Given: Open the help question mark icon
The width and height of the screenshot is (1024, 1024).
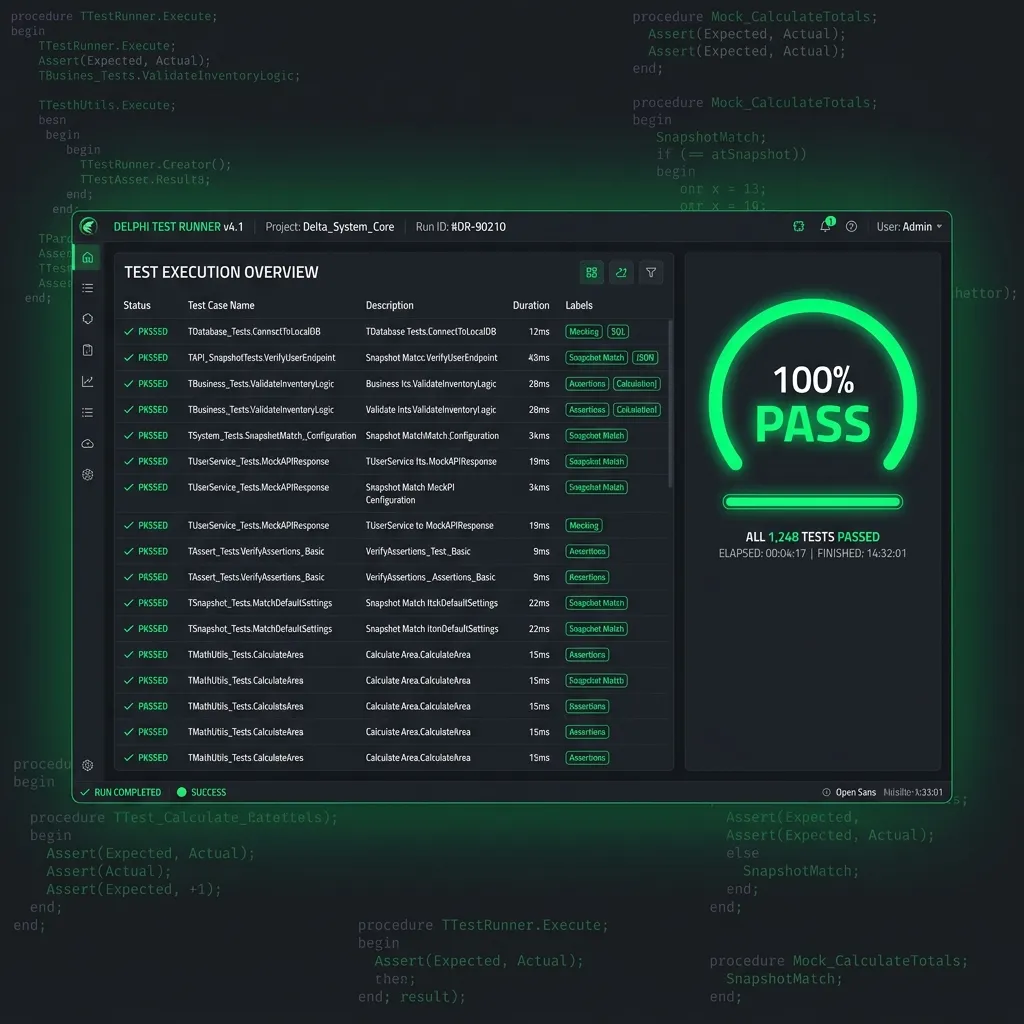Looking at the screenshot, I should pyautogui.click(x=851, y=227).
